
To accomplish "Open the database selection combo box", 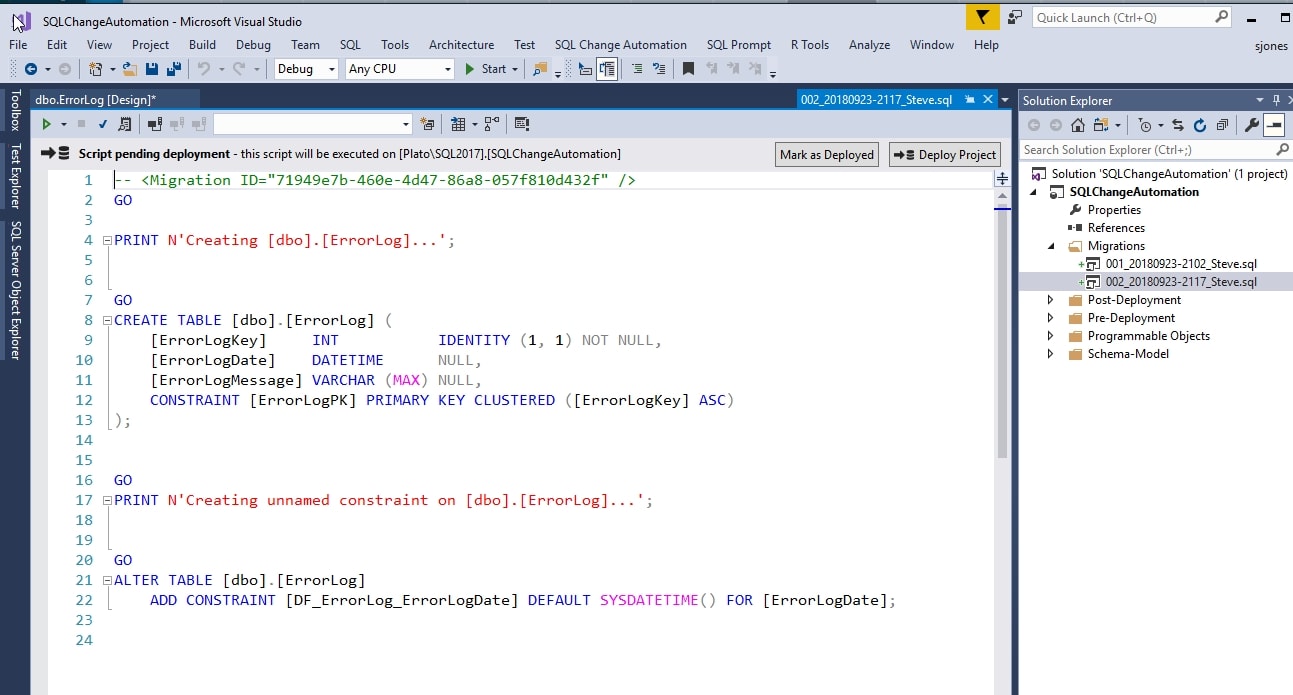I will coord(313,124).
